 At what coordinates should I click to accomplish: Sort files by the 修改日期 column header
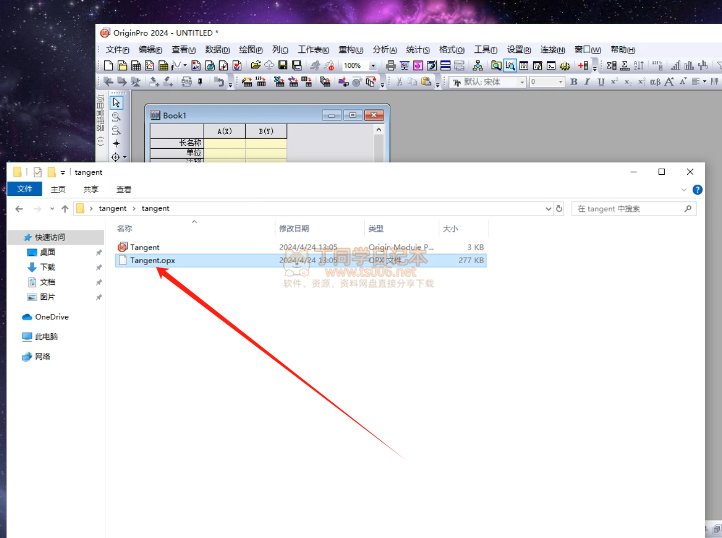(294, 229)
